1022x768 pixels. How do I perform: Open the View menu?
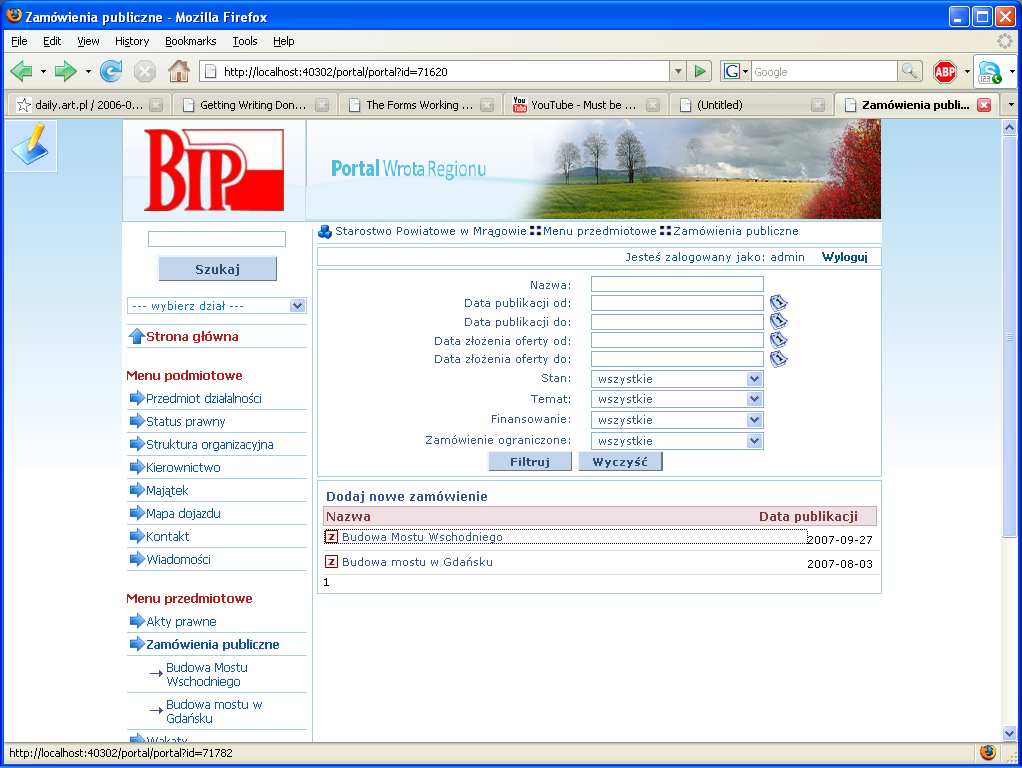click(89, 41)
